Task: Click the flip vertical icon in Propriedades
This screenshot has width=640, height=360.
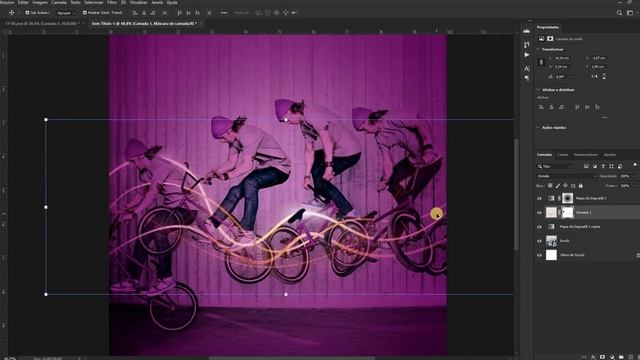Action: (x=604, y=76)
